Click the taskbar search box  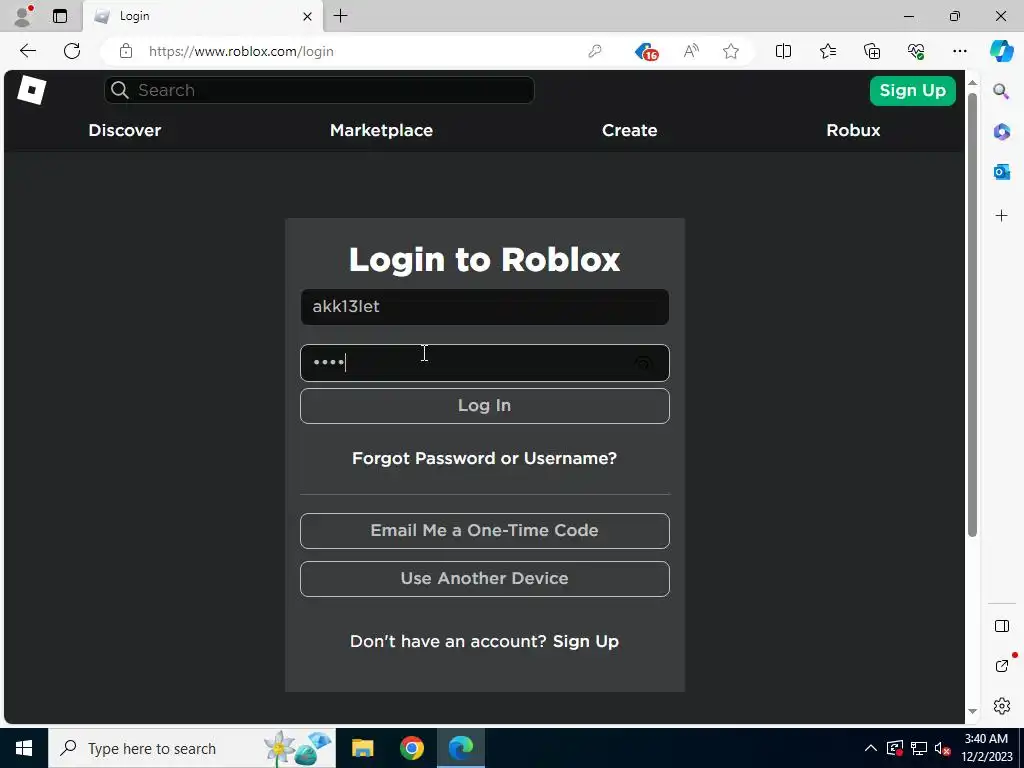click(x=192, y=748)
